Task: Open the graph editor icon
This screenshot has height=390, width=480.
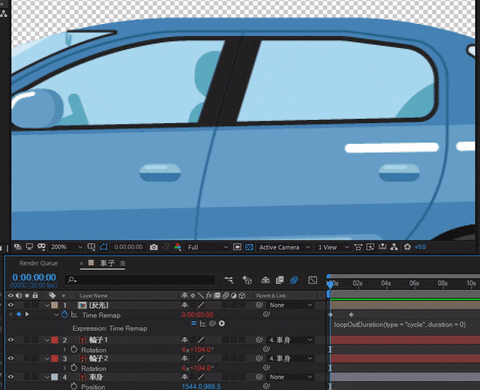Action: pyautogui.click(x=312, y=280)
